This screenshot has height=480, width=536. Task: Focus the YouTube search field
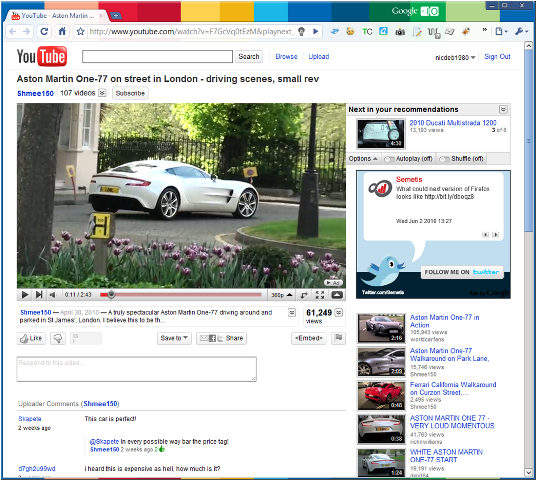tap(157, 56)
